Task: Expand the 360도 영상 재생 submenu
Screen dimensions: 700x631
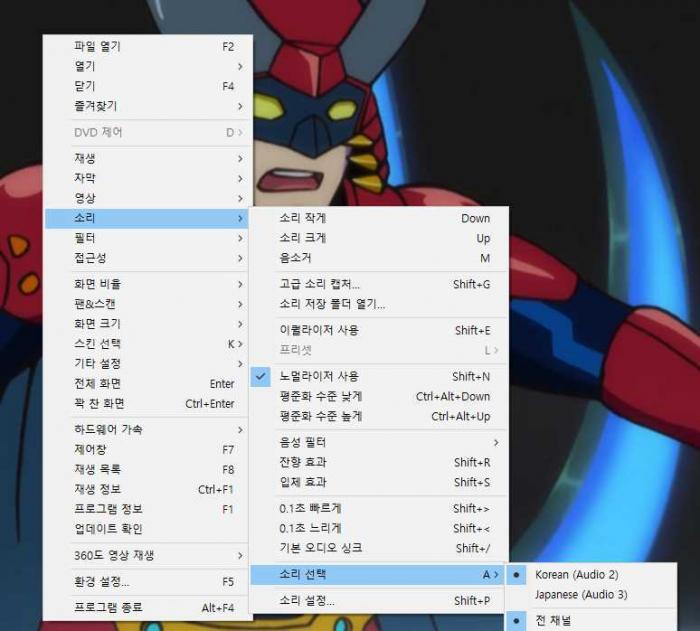Action: coord(147,556)
